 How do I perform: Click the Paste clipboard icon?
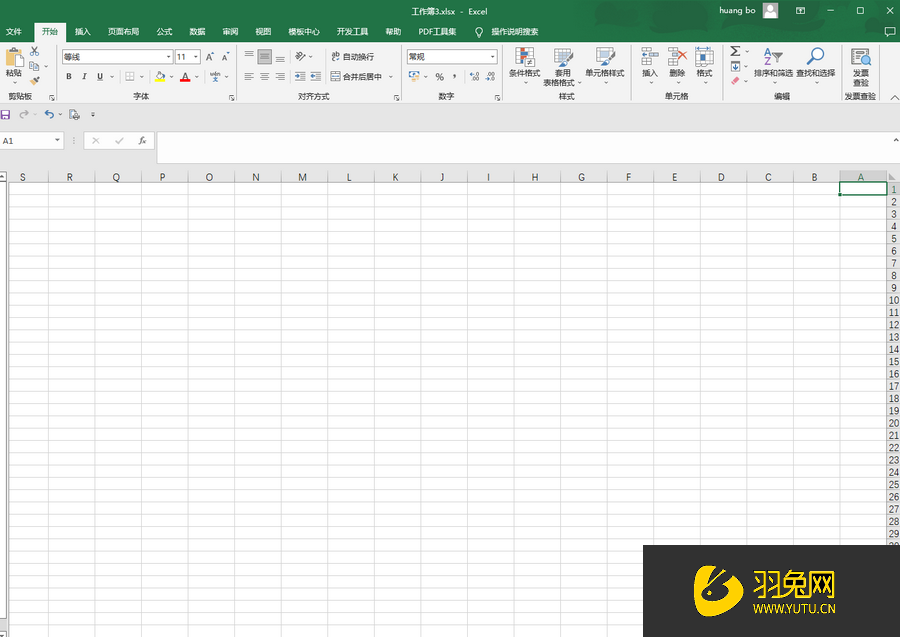[x=14, y=57]
